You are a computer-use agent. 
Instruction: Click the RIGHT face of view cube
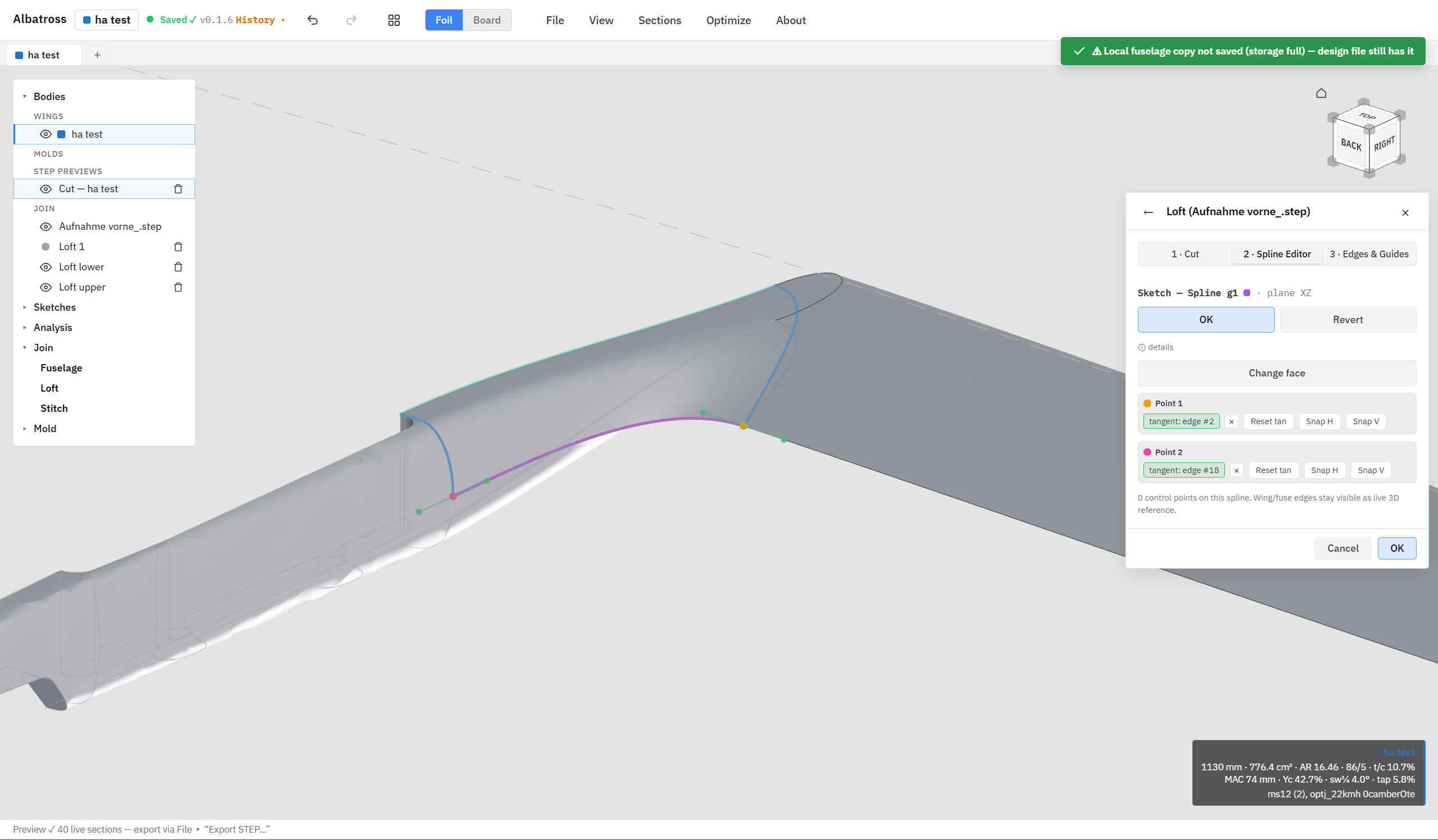pos(1384,144)
